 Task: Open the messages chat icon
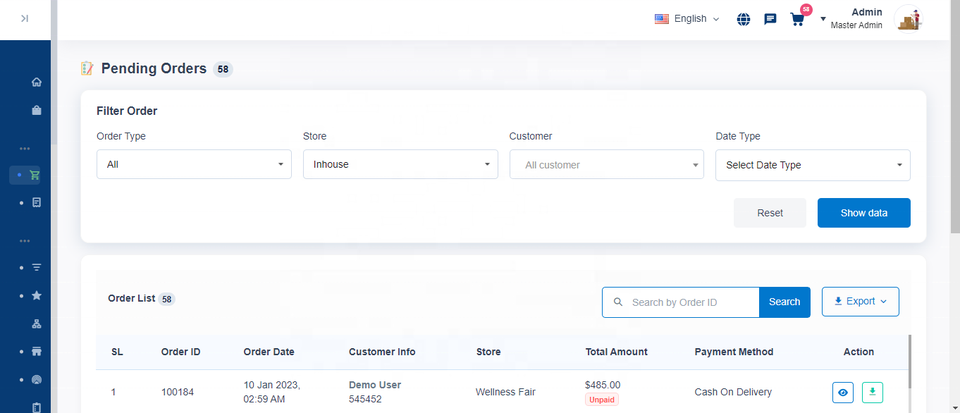click(x=770, y=19)
